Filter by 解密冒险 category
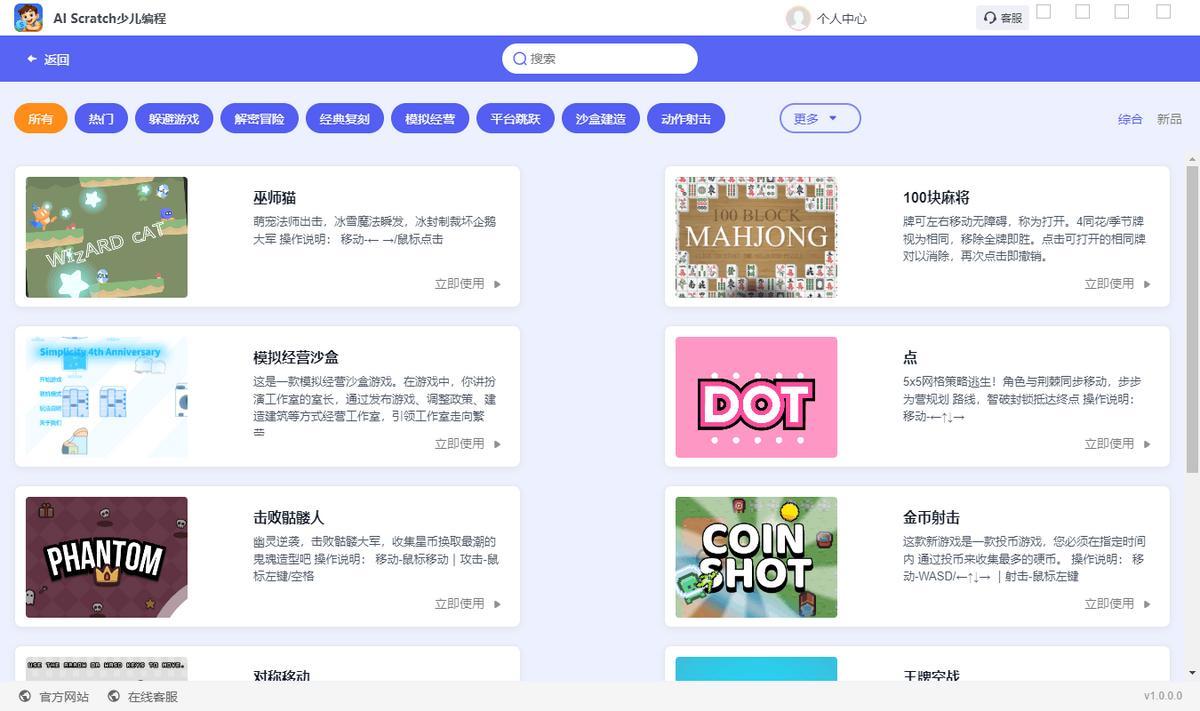 [259, 119]
